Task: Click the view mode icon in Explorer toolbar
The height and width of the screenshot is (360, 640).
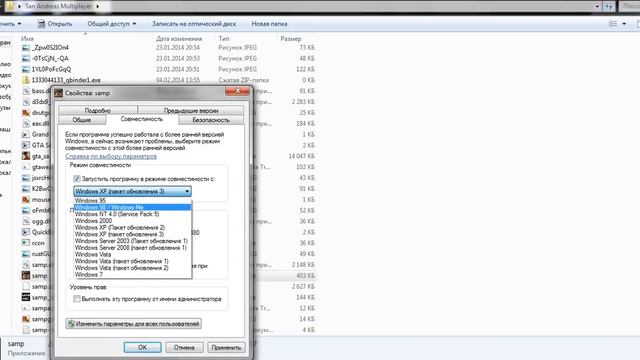Action: 613,24
